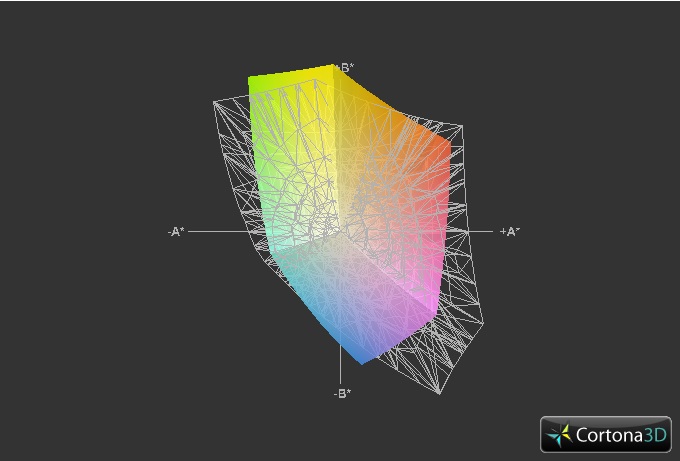The height and width of the screenshot is (461, 680).
Task: Click the -B* label at the bottom
Action: pyautogui.click(x=342, y=393)
